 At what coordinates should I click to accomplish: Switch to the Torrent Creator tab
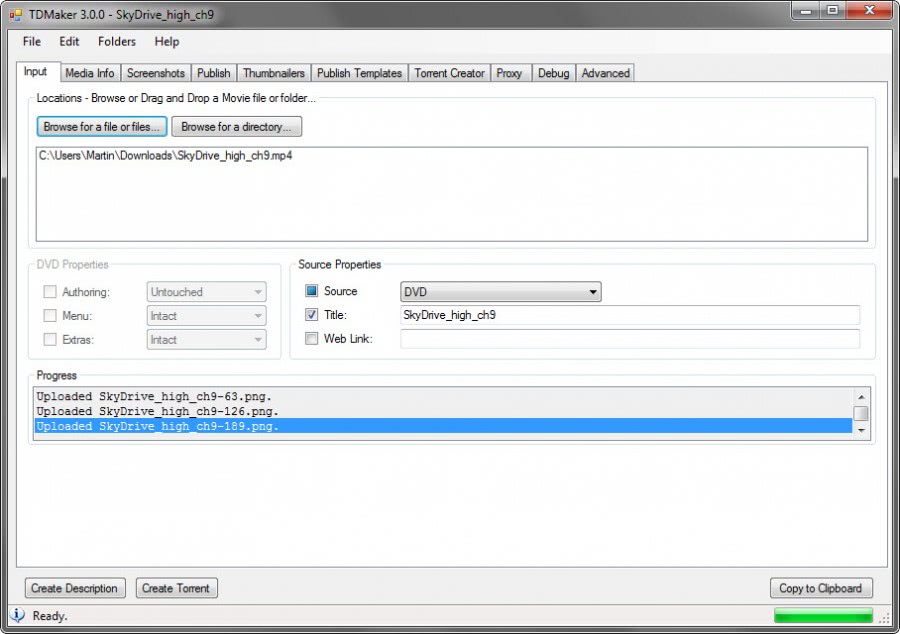[x=448, y=72]
